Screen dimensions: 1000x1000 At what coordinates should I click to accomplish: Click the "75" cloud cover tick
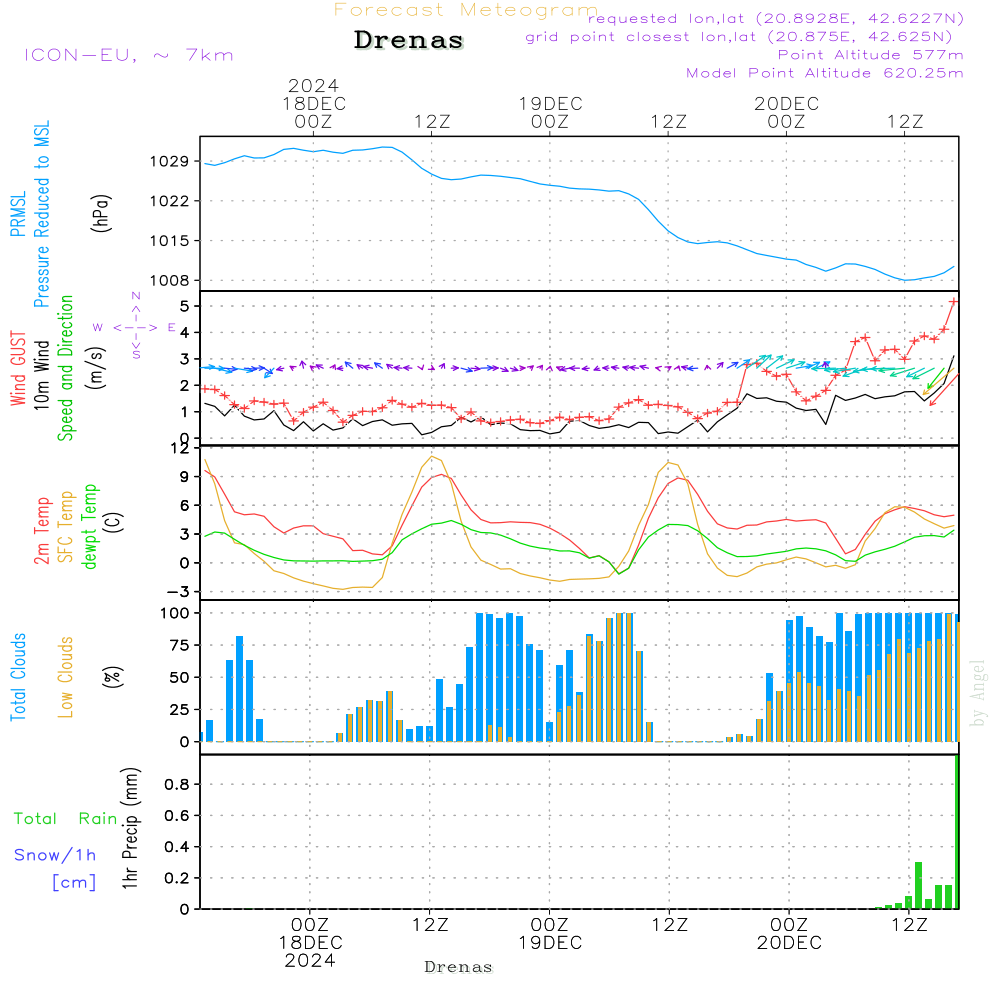[x=180, y=645]
